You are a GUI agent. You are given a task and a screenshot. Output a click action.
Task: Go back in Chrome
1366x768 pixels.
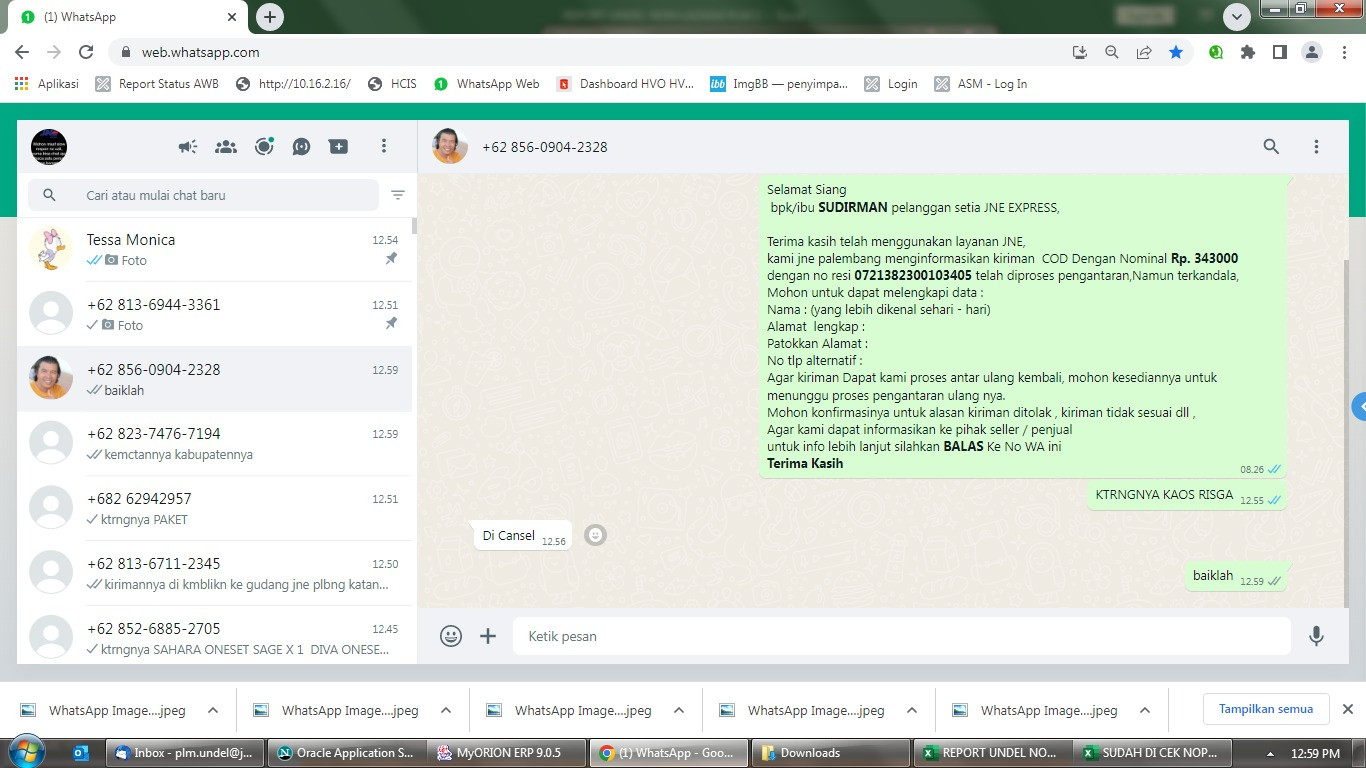pos(22,52)
